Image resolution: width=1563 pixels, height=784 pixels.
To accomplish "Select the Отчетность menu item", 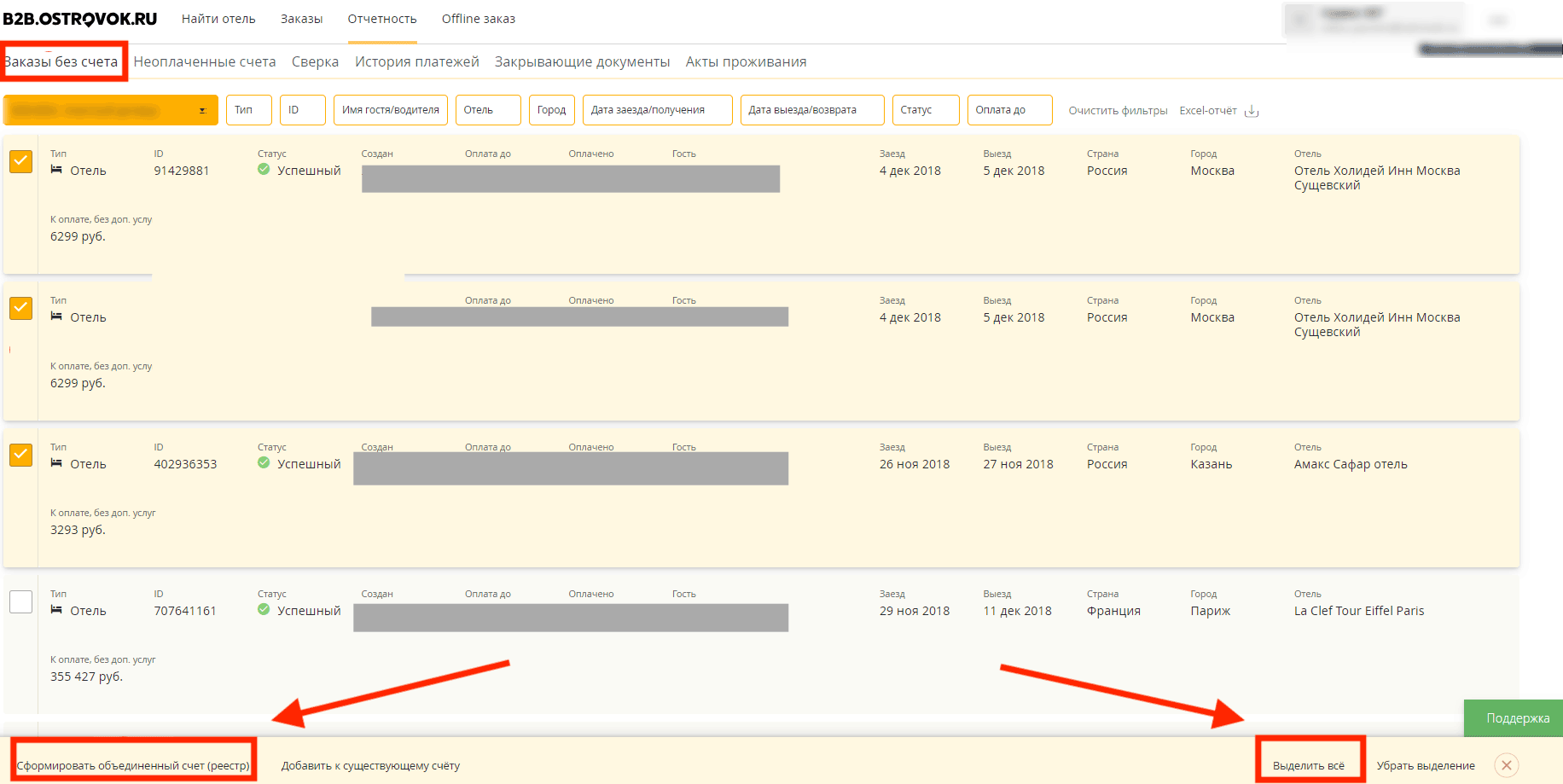I will 382,19.
